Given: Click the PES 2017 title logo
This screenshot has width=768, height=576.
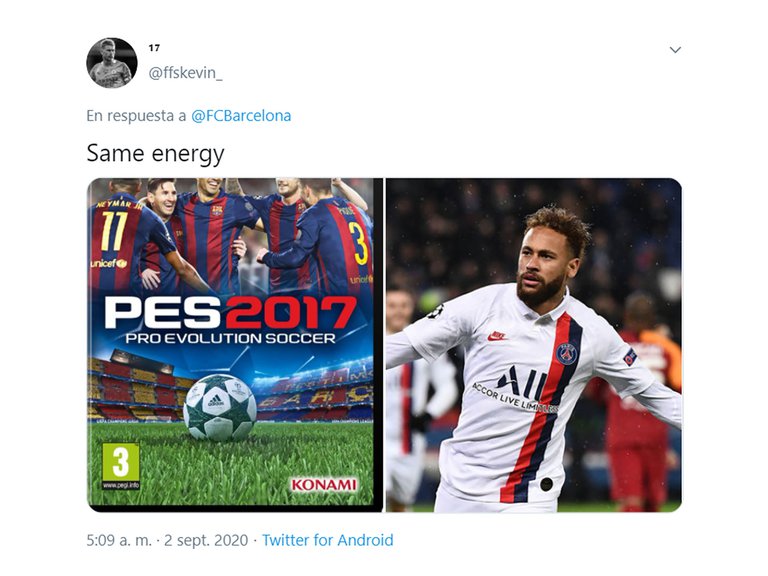Looking at the screenshot, I should point(230,313).
